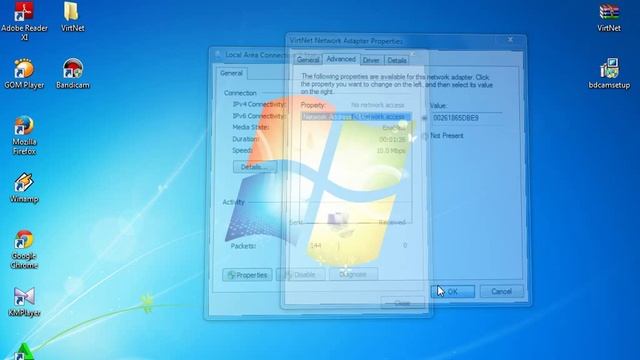Open the Driver tab in adapter properties
The height and width of the screenshot is (360, 640).
point(371,60)
